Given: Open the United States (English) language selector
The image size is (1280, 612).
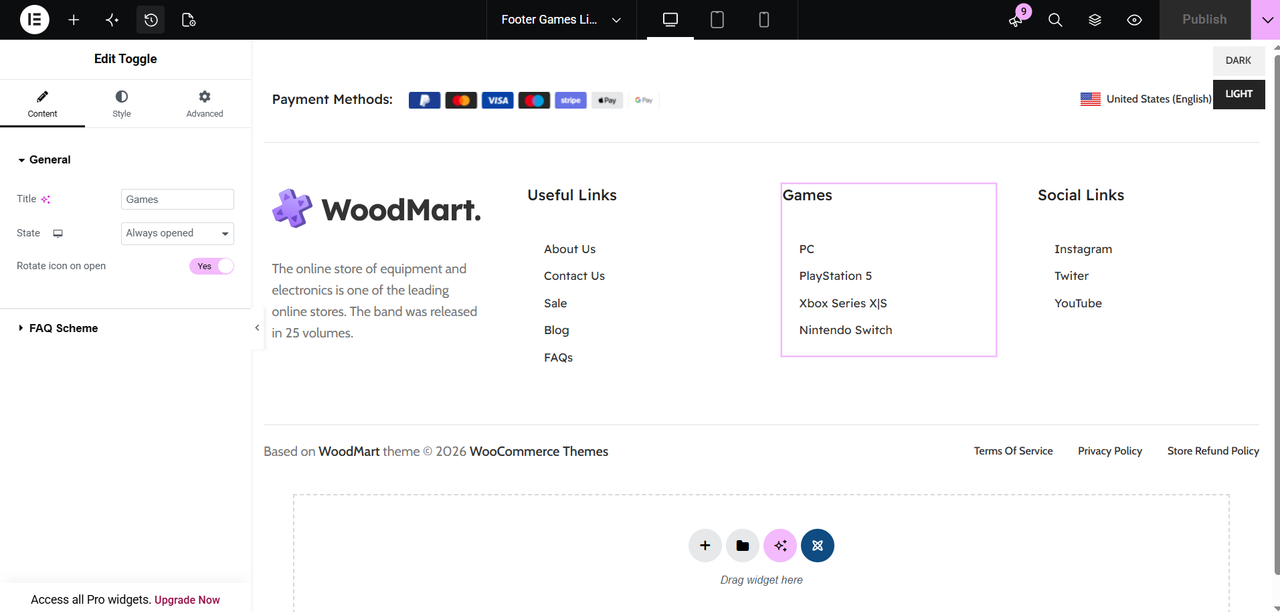Looking at the screenshot, I should pyautogui.click(x=1146, y=99).
